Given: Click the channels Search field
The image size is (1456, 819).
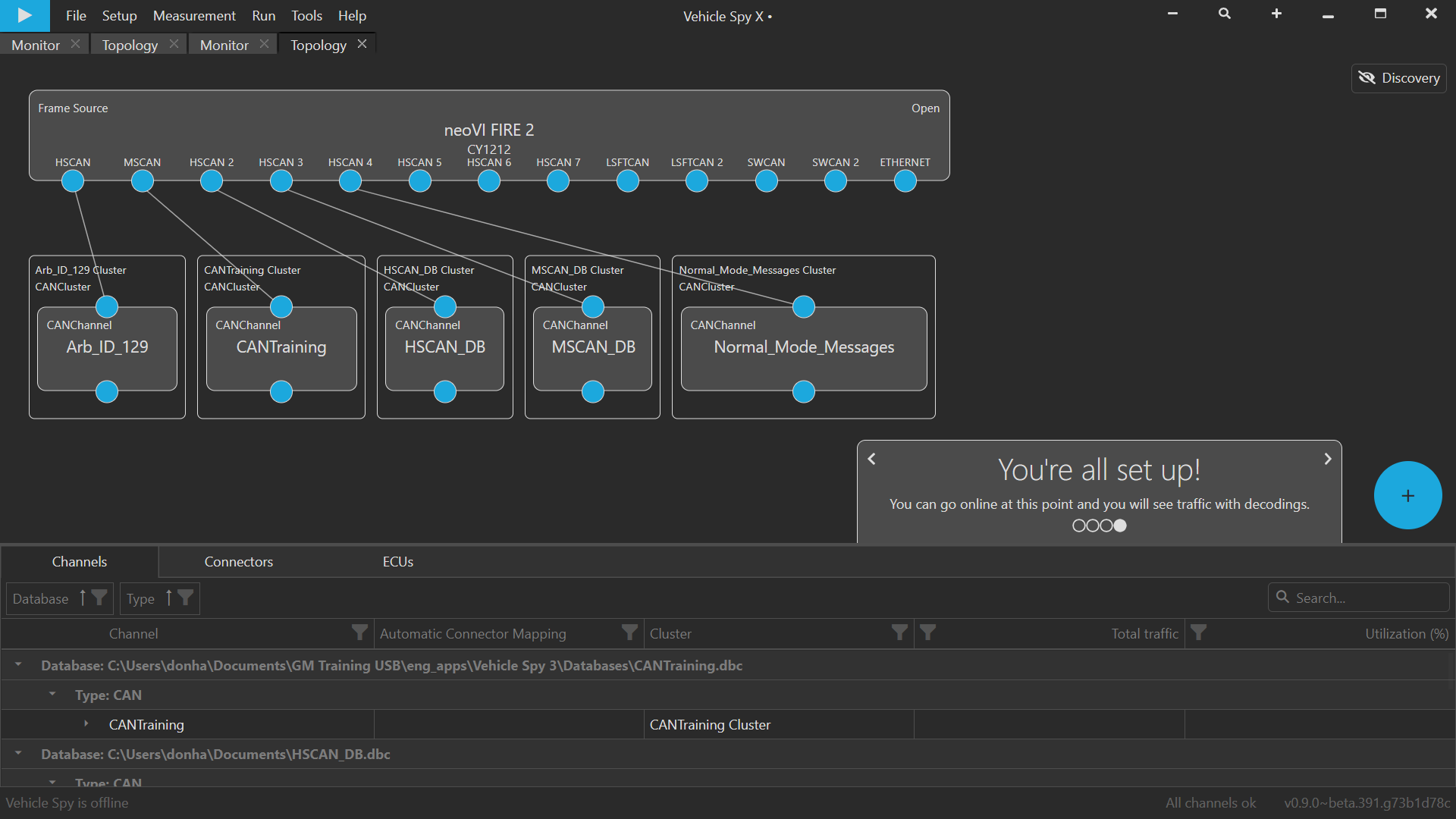Looking at the screenshot, I should coord(1359,598).
